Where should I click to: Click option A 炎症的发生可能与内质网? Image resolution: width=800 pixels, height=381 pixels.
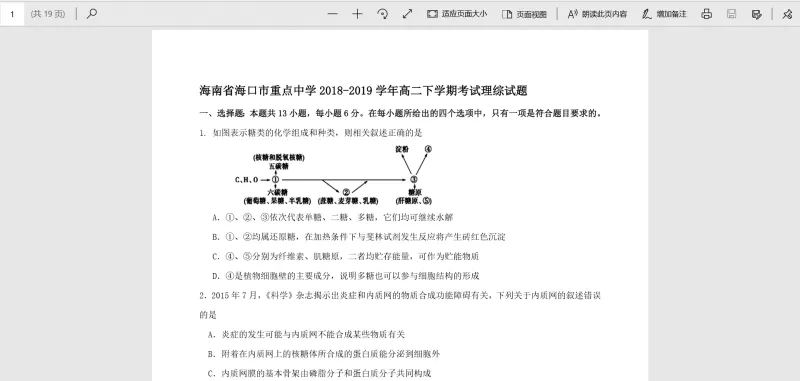(x=306, y=335)
